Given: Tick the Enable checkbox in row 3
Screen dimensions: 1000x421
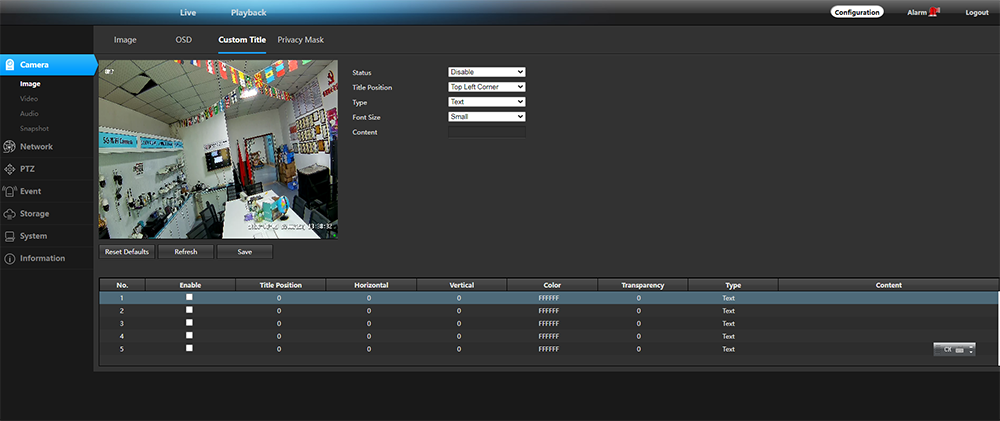Looking at the screenshot, I should coord(189,323).
